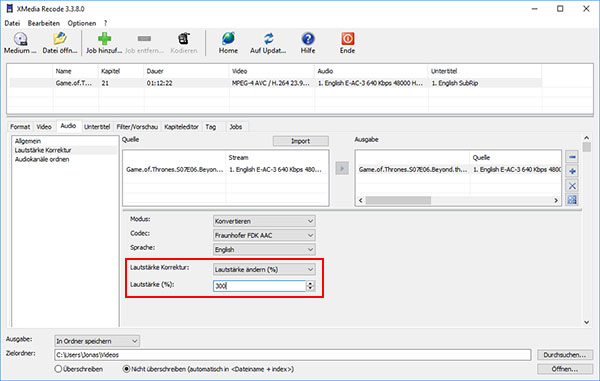The height and width of the screenshot is (381, 600).
Task: Click the arrow button between Quelle and Ausgabe
Action: click(342, 168)
